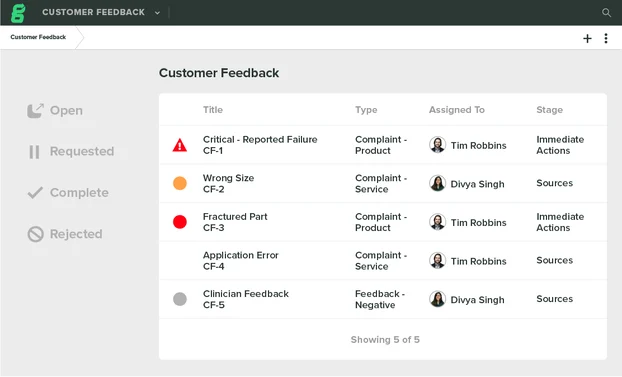Image resolution: width=622 pixels, height=377 pixels.
Task: Click the Open filter icon
Action: [x=35, y=111]
